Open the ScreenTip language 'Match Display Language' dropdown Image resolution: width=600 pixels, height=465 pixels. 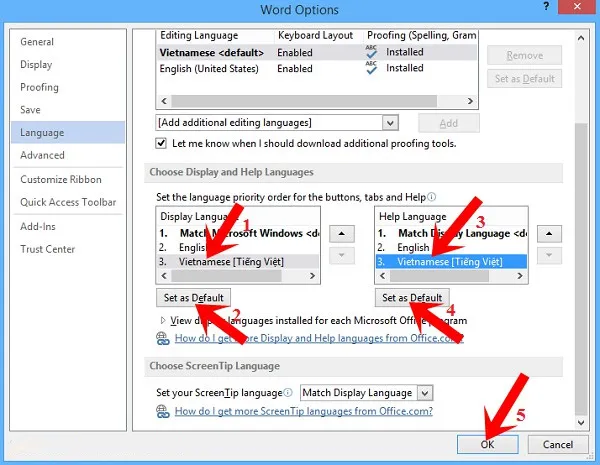[424, 393]
